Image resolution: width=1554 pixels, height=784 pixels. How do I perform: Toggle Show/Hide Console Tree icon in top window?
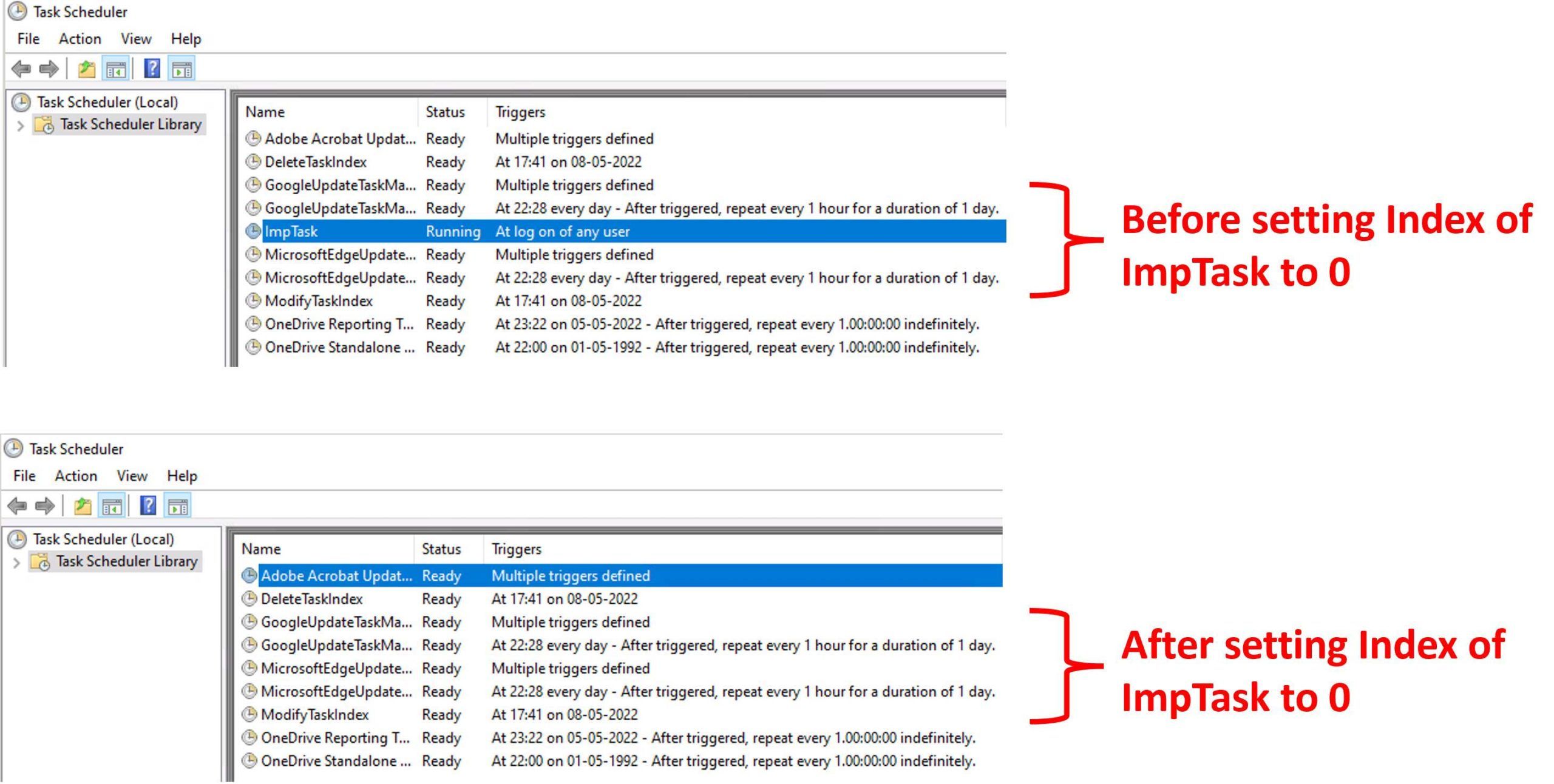(115, 69)
